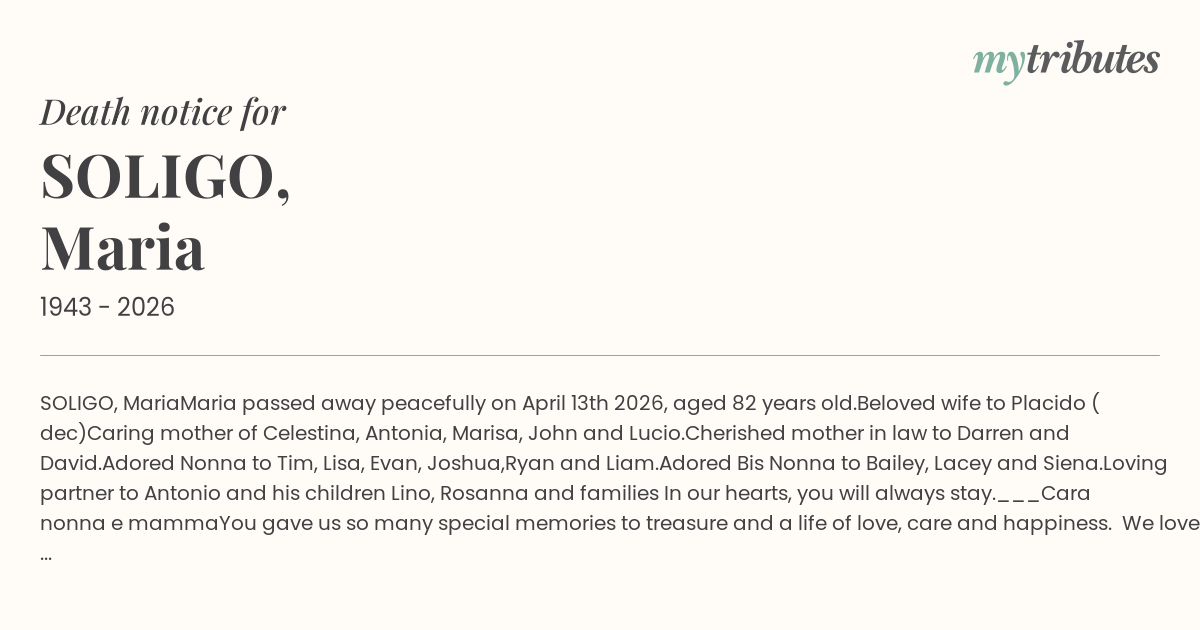The image size is (1200, 630).
Task: Click the "tributes" word in the logo
Action: tap(1092, 59)
